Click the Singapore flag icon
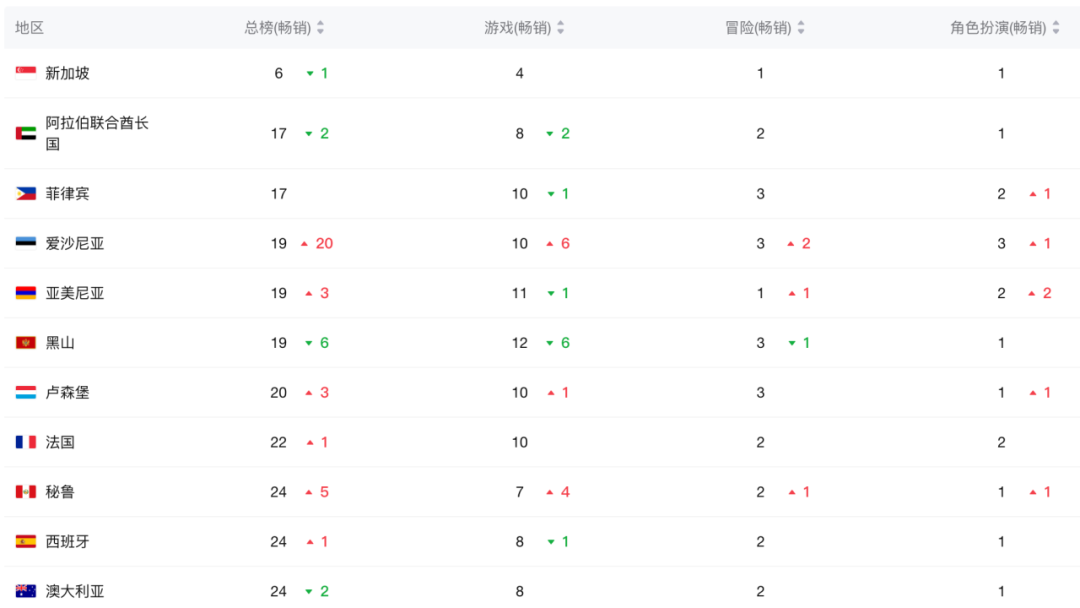This screenshot has height=608, width=1080. [26, 72]
